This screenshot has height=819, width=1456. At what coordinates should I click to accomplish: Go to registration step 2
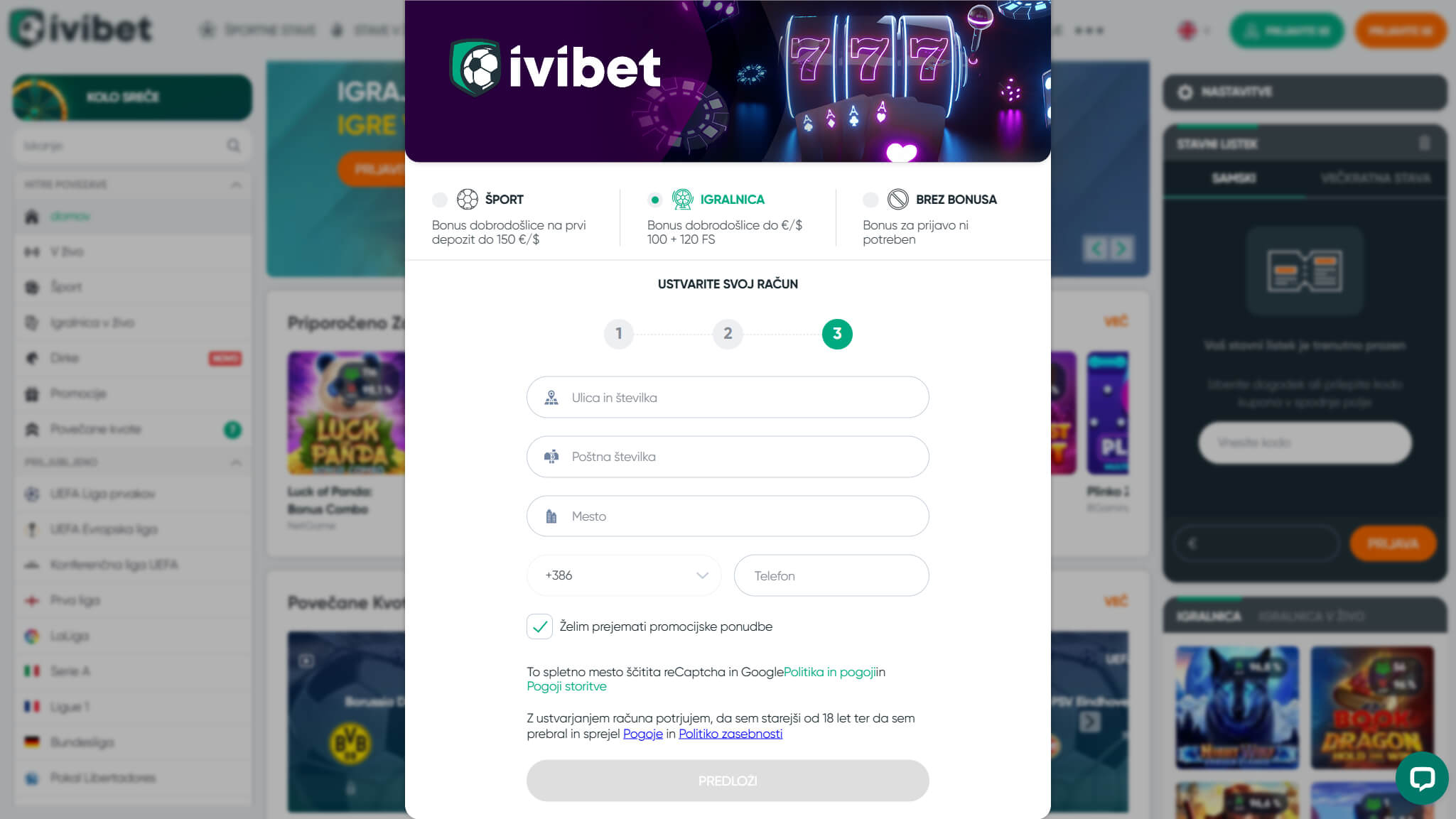(728, 334)
